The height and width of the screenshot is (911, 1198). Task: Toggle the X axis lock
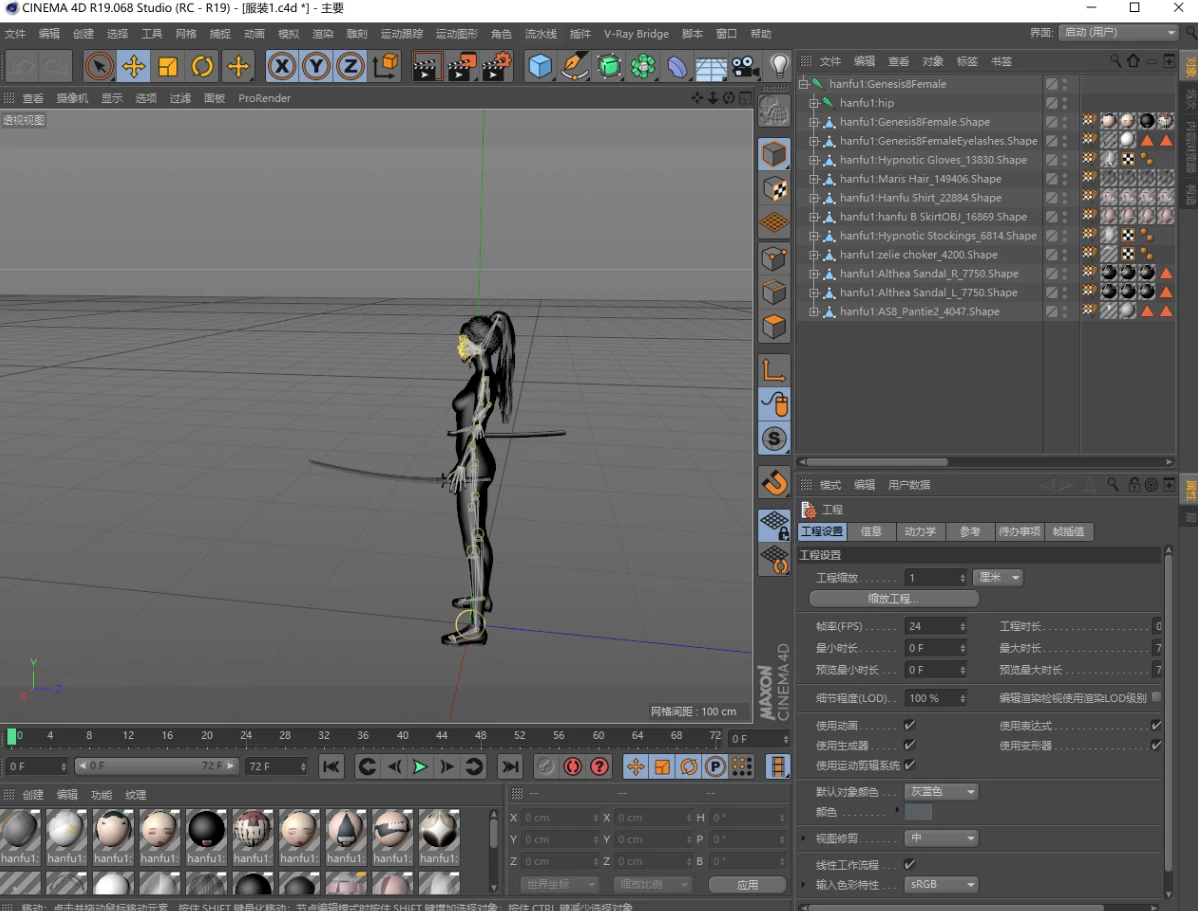pyautogui.click(x=282, y=66)
